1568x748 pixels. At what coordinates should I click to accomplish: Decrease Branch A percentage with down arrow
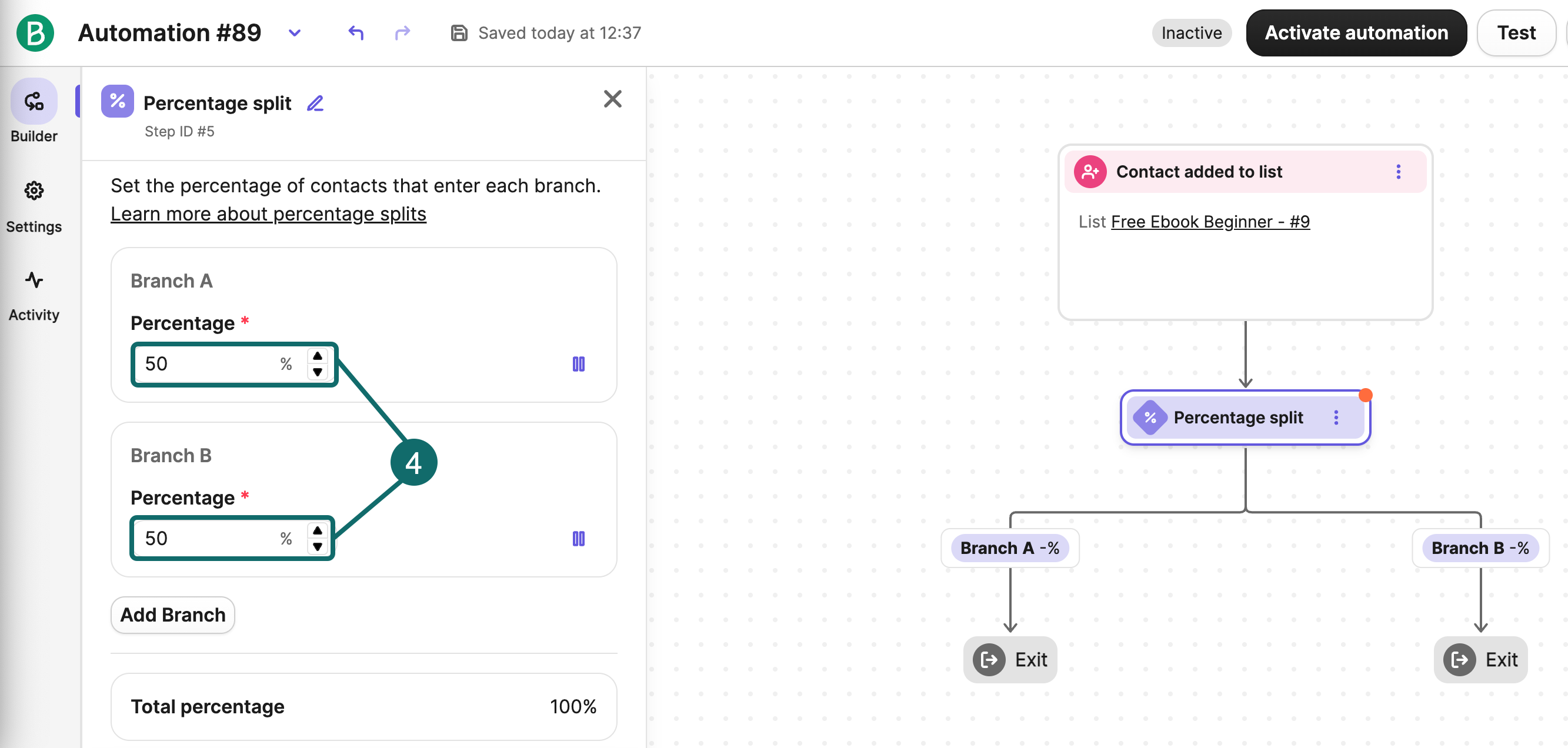coord(318,372)
